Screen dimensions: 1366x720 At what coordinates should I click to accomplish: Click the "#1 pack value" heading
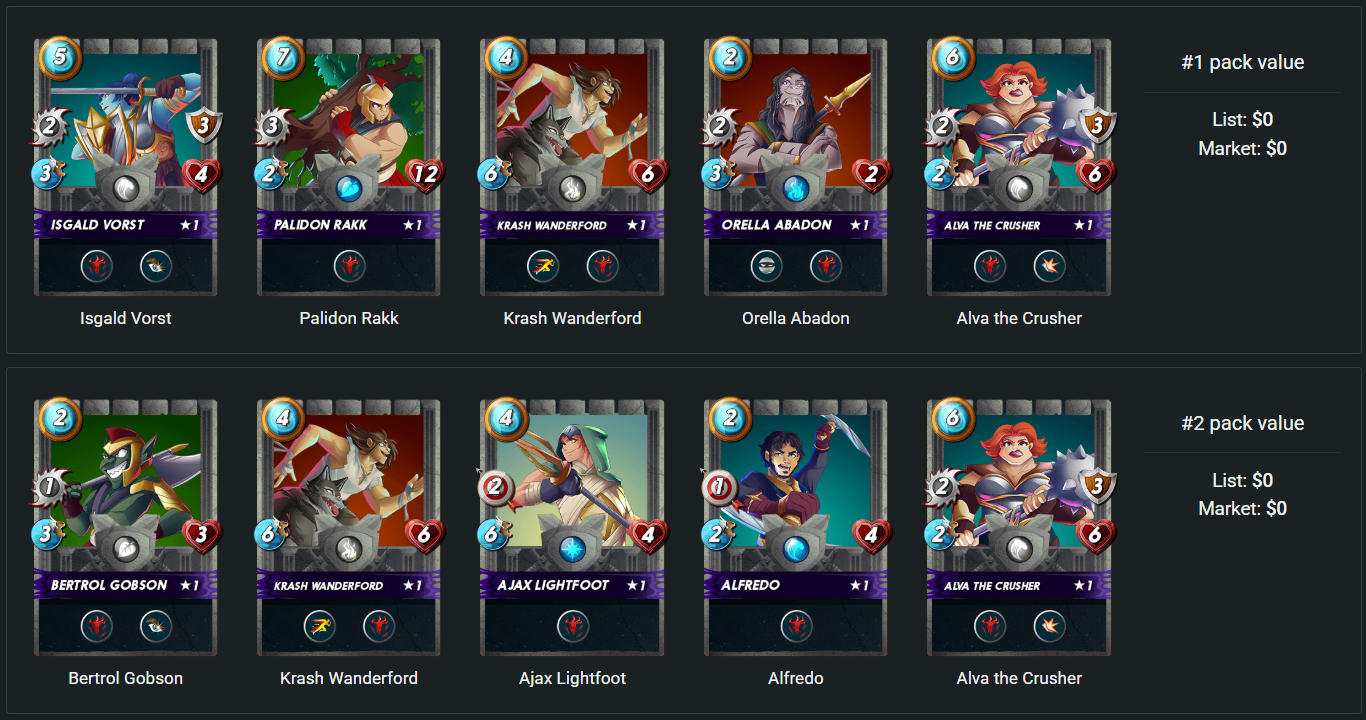1242,62
